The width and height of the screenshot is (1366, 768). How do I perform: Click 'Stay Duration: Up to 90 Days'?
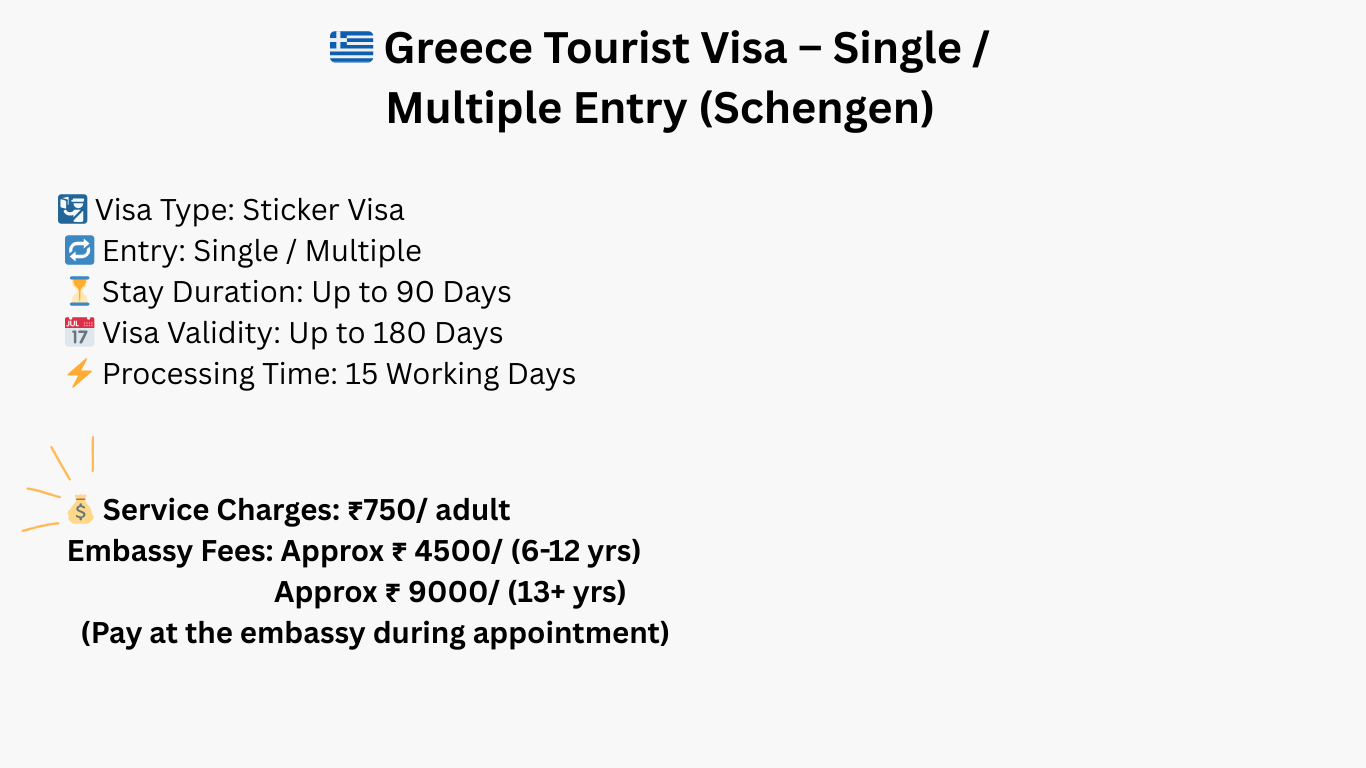click(307, 292)
